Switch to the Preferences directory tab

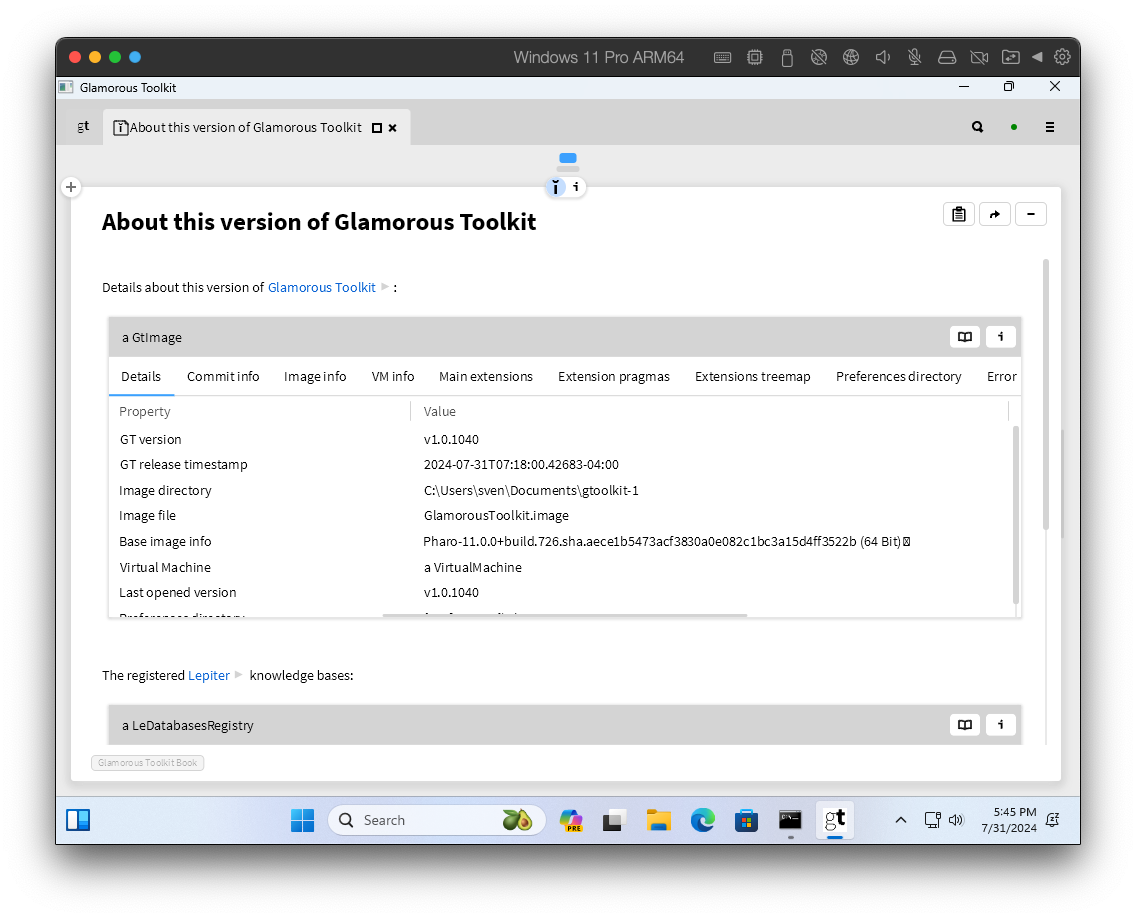tap(898, 377)
